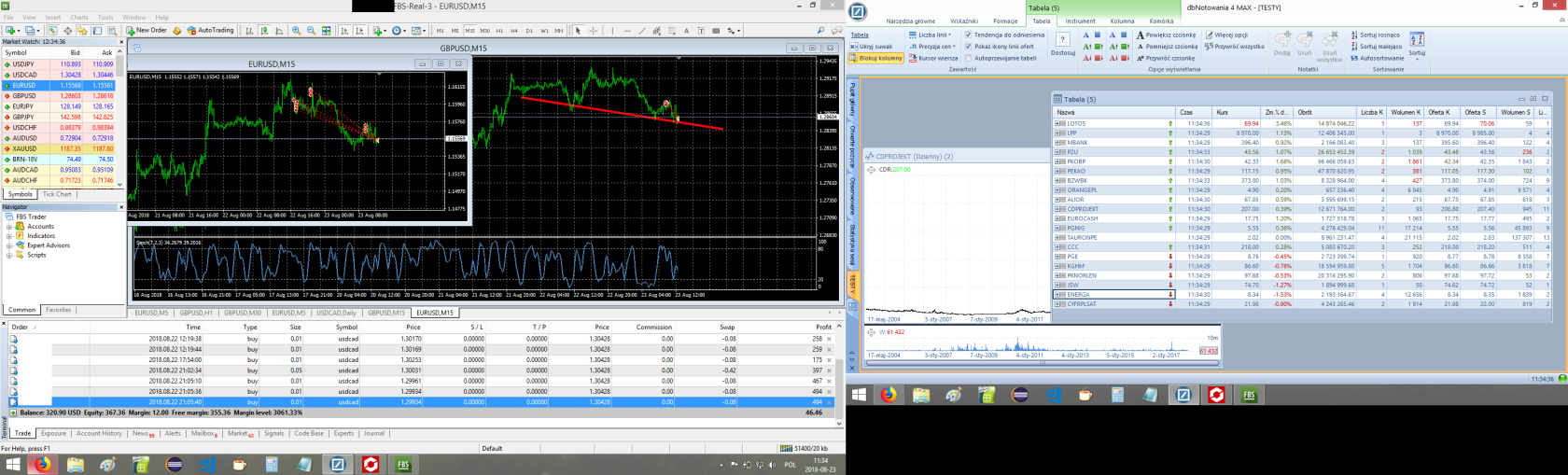Select the EURUSD row in Market Watch
Screen dimensions: 1568x475
(x=58, y=85)
